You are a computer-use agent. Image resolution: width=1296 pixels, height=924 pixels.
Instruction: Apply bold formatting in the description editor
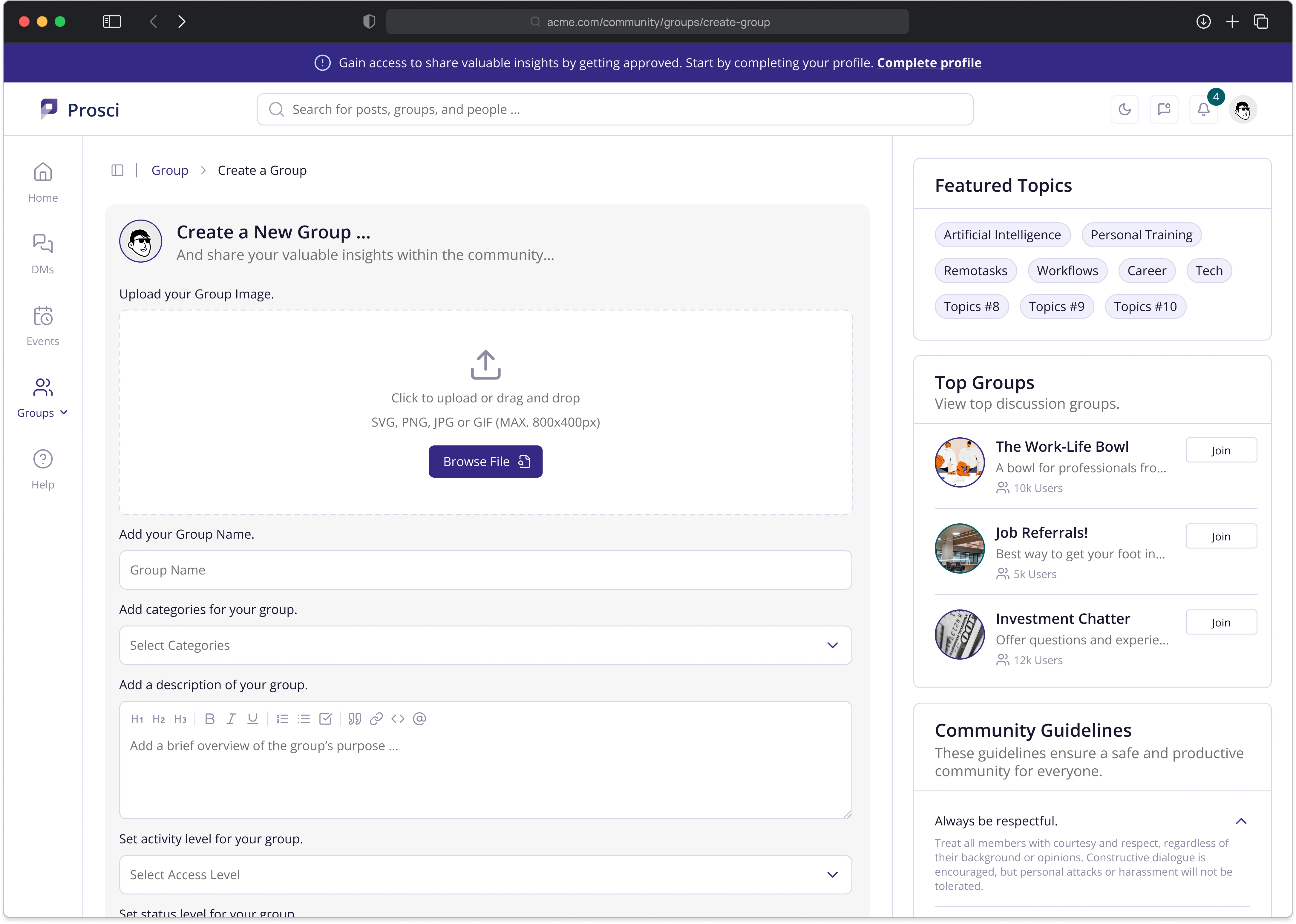pos(210,718)
